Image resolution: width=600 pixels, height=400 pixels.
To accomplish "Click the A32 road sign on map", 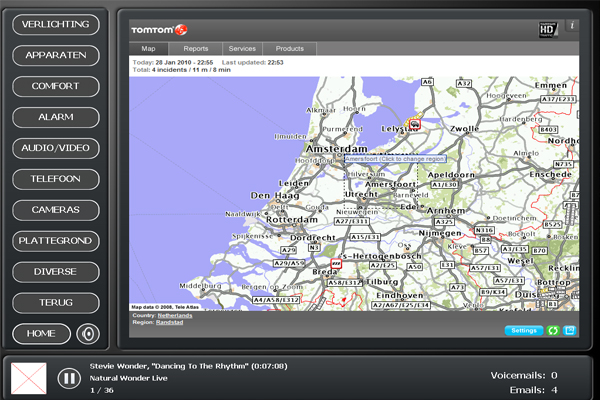I will [x=464, y=83].
